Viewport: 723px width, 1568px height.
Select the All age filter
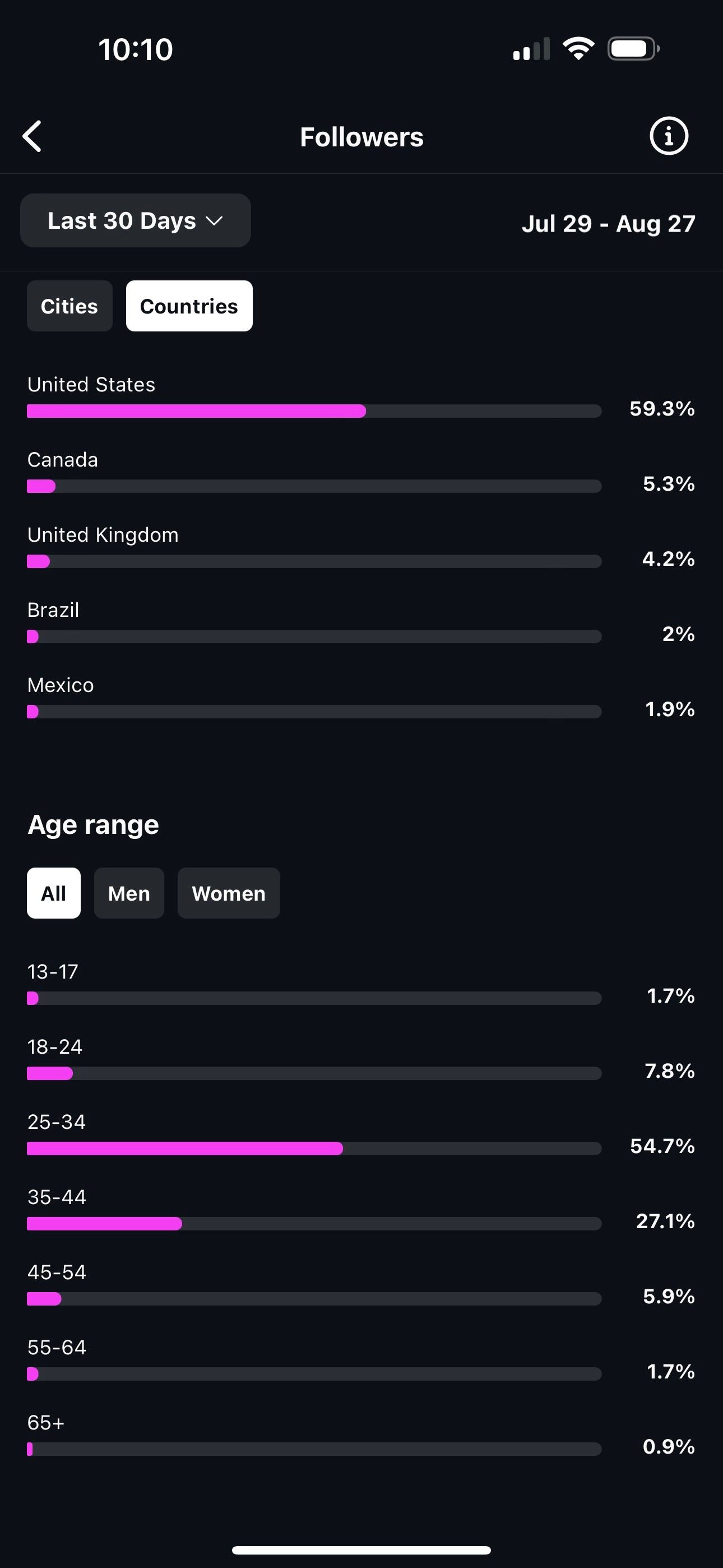click(x=54, y=893)
